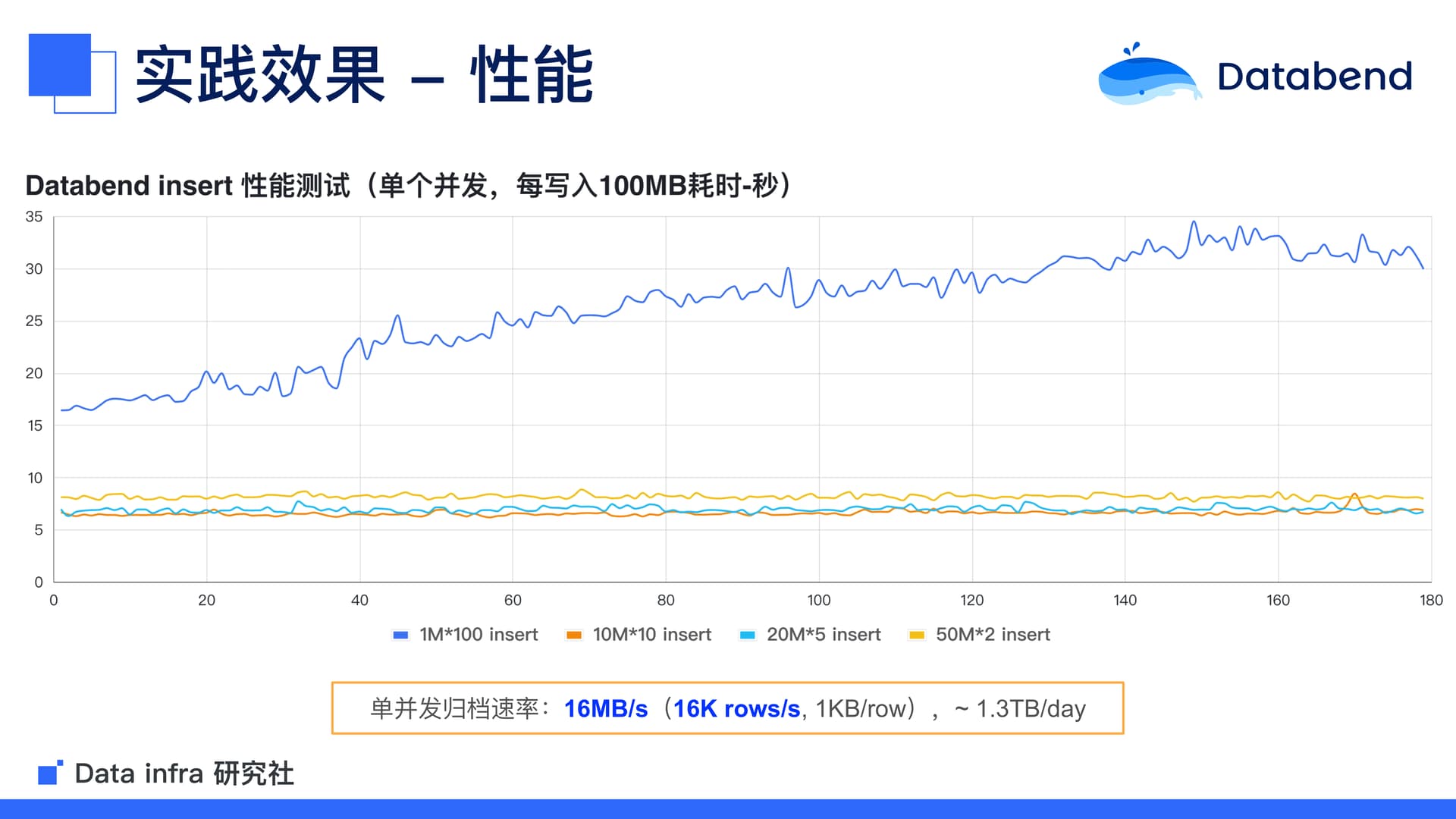Click the x-axis label '80'
Image resolution: width=1456 pixels, height=819 pixels.
click(666, 601)
